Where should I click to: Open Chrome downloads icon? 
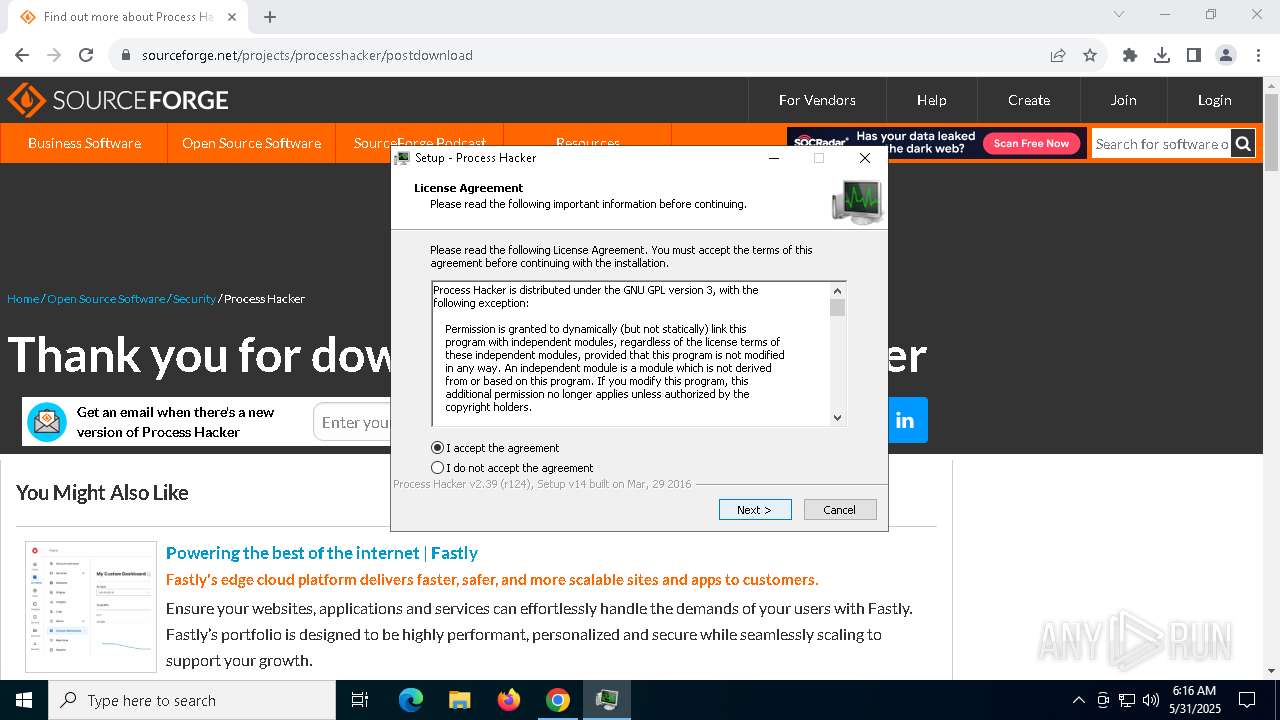(1162, 55)
